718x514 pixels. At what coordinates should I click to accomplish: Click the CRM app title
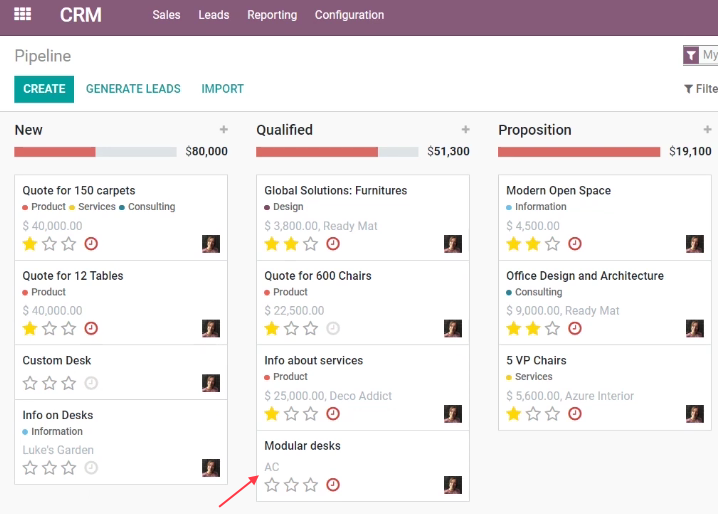(81, 15)
